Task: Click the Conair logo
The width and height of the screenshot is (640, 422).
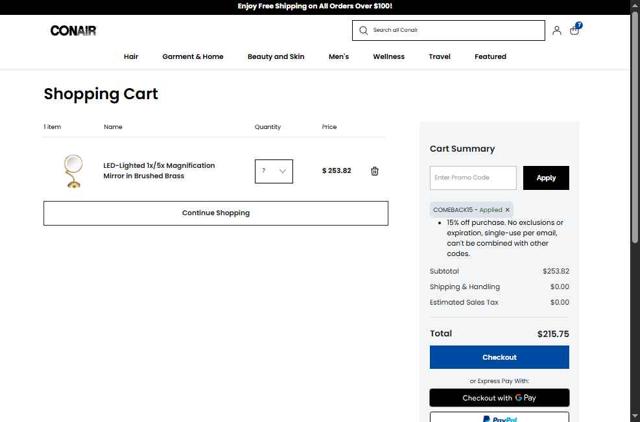Action: point(73,31)
